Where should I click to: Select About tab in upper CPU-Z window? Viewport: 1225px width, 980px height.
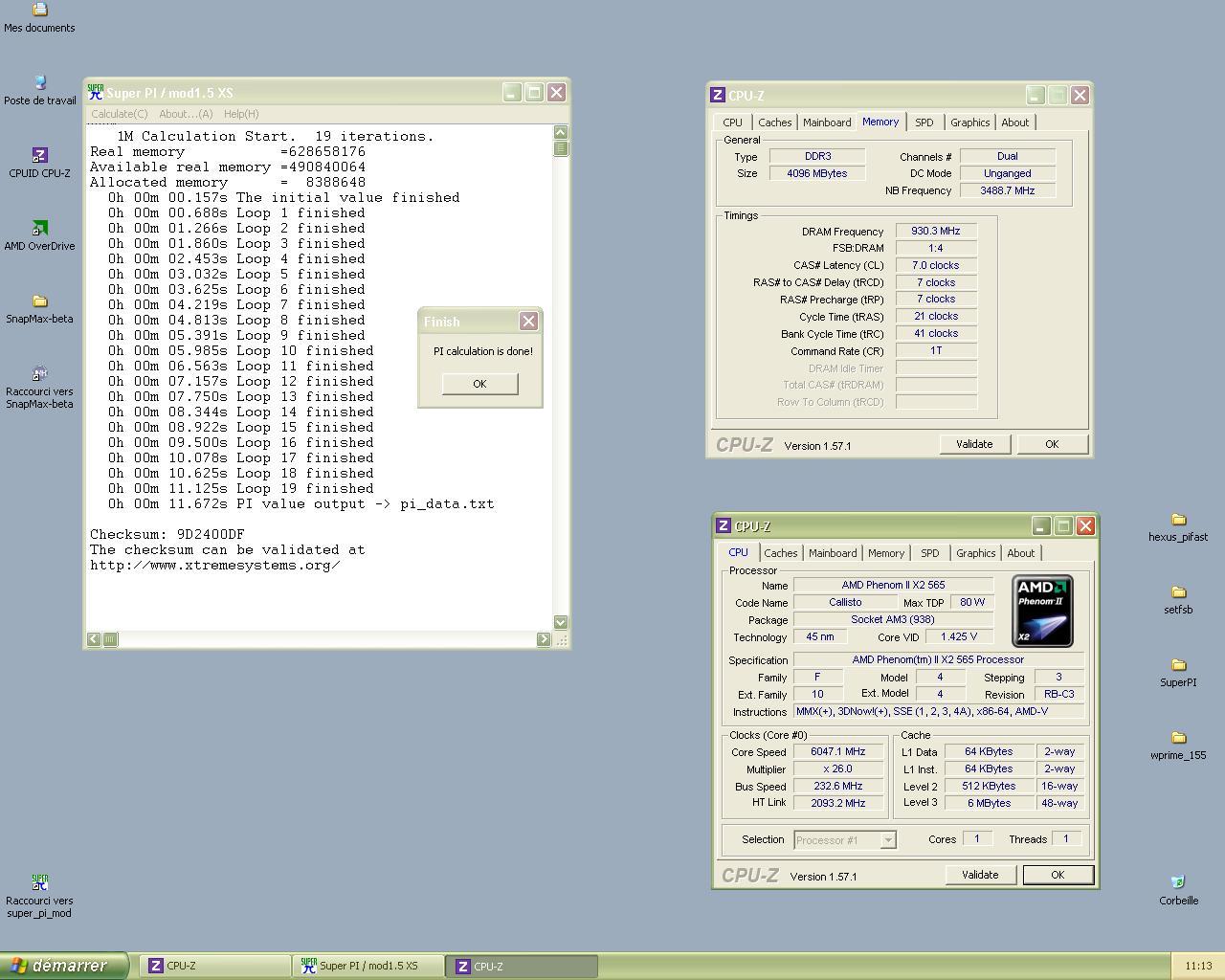pos(1015,122)
